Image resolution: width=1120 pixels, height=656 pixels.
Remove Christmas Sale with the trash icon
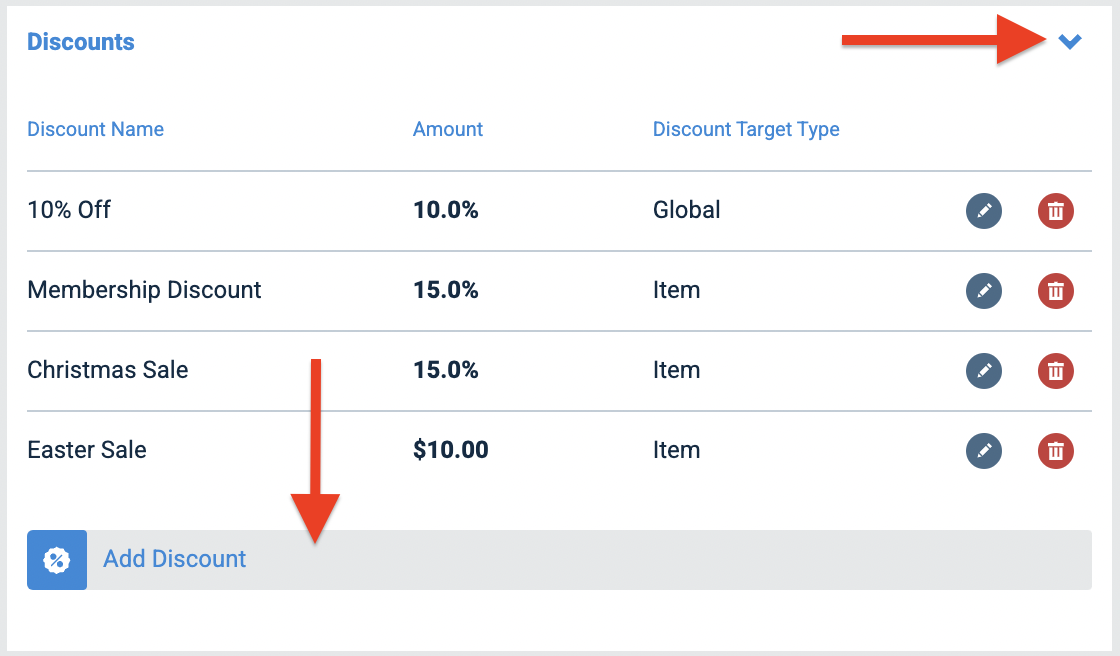1055,371
